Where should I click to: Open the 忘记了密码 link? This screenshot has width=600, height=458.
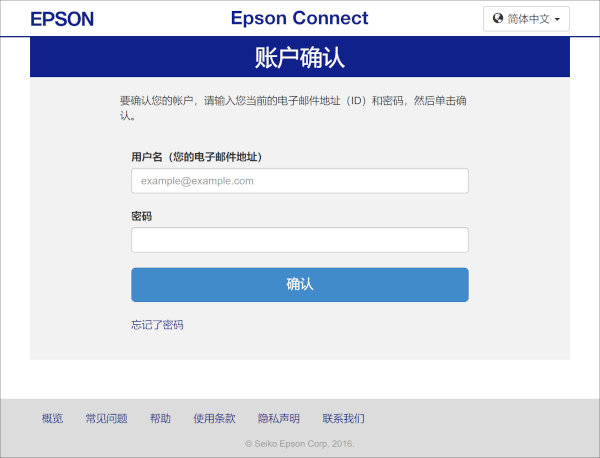[157, 325]
